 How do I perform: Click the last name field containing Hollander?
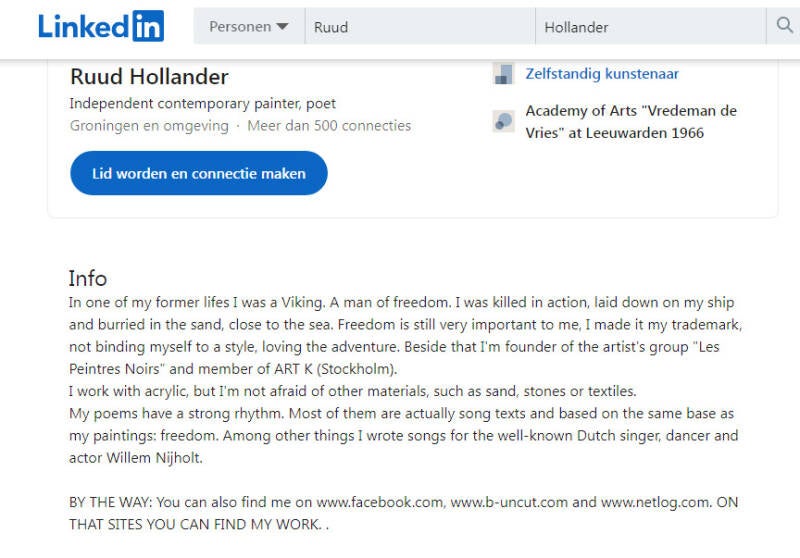pyautogui.click(x=650, y=27)
